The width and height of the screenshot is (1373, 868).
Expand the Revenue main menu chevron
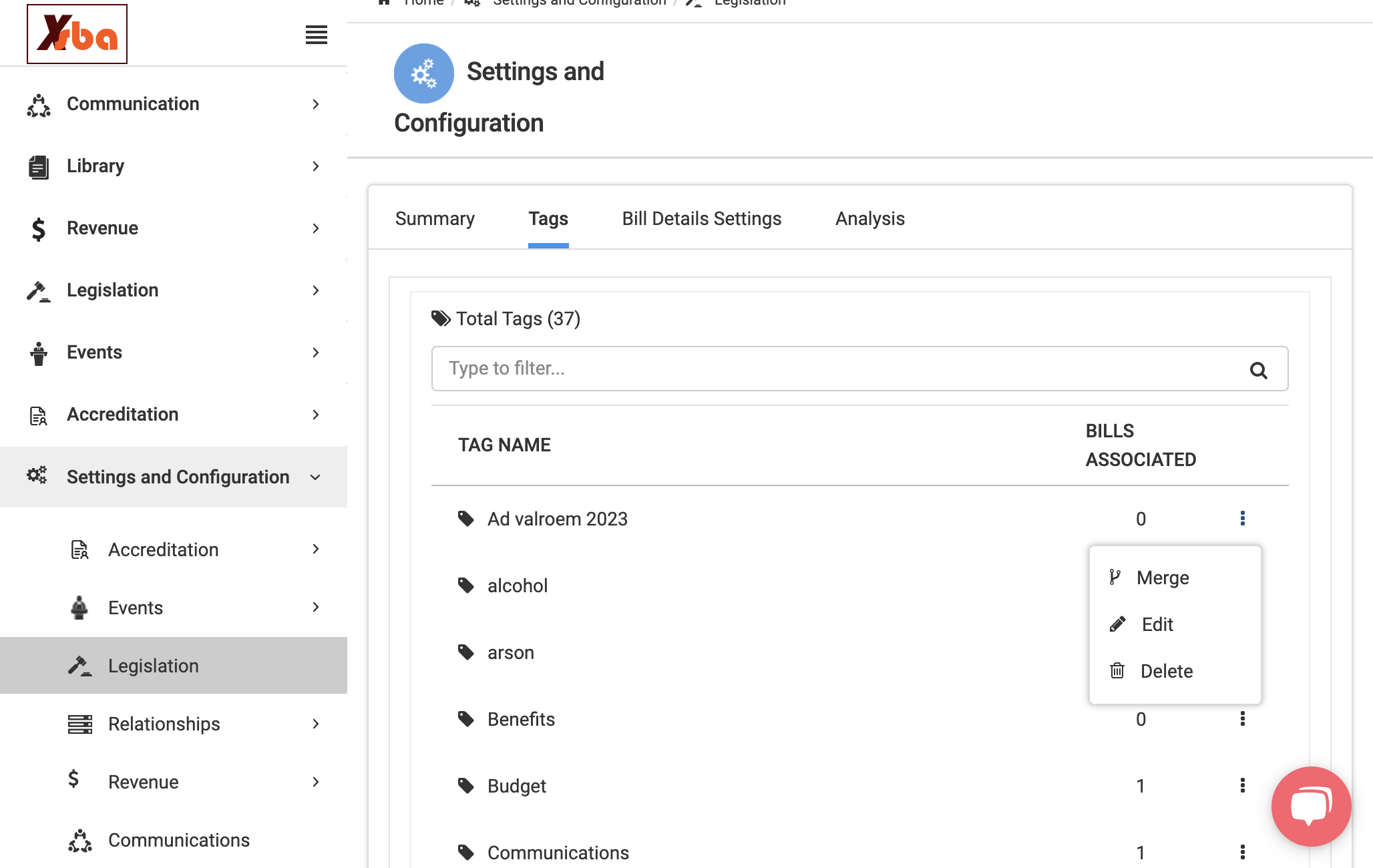coord(316,228)
